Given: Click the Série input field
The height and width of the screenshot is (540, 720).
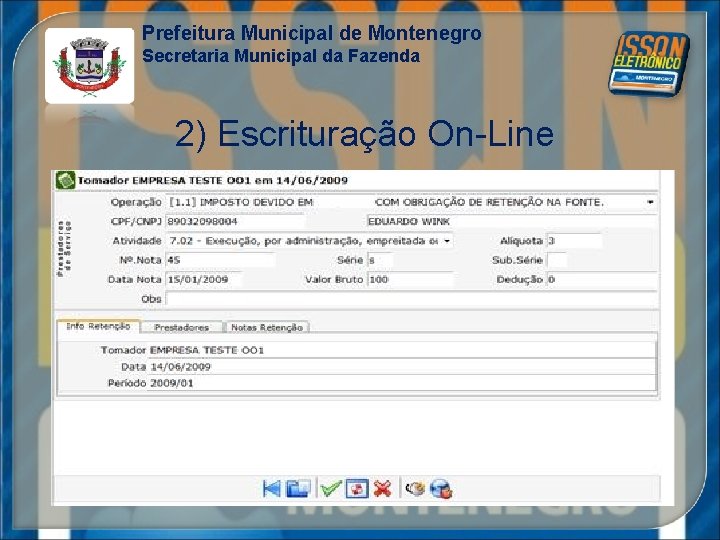Looking at the screenshot, I should point(380,260).
